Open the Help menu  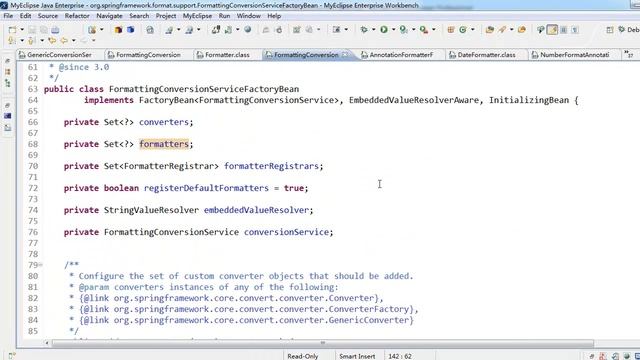pos(274,16)
